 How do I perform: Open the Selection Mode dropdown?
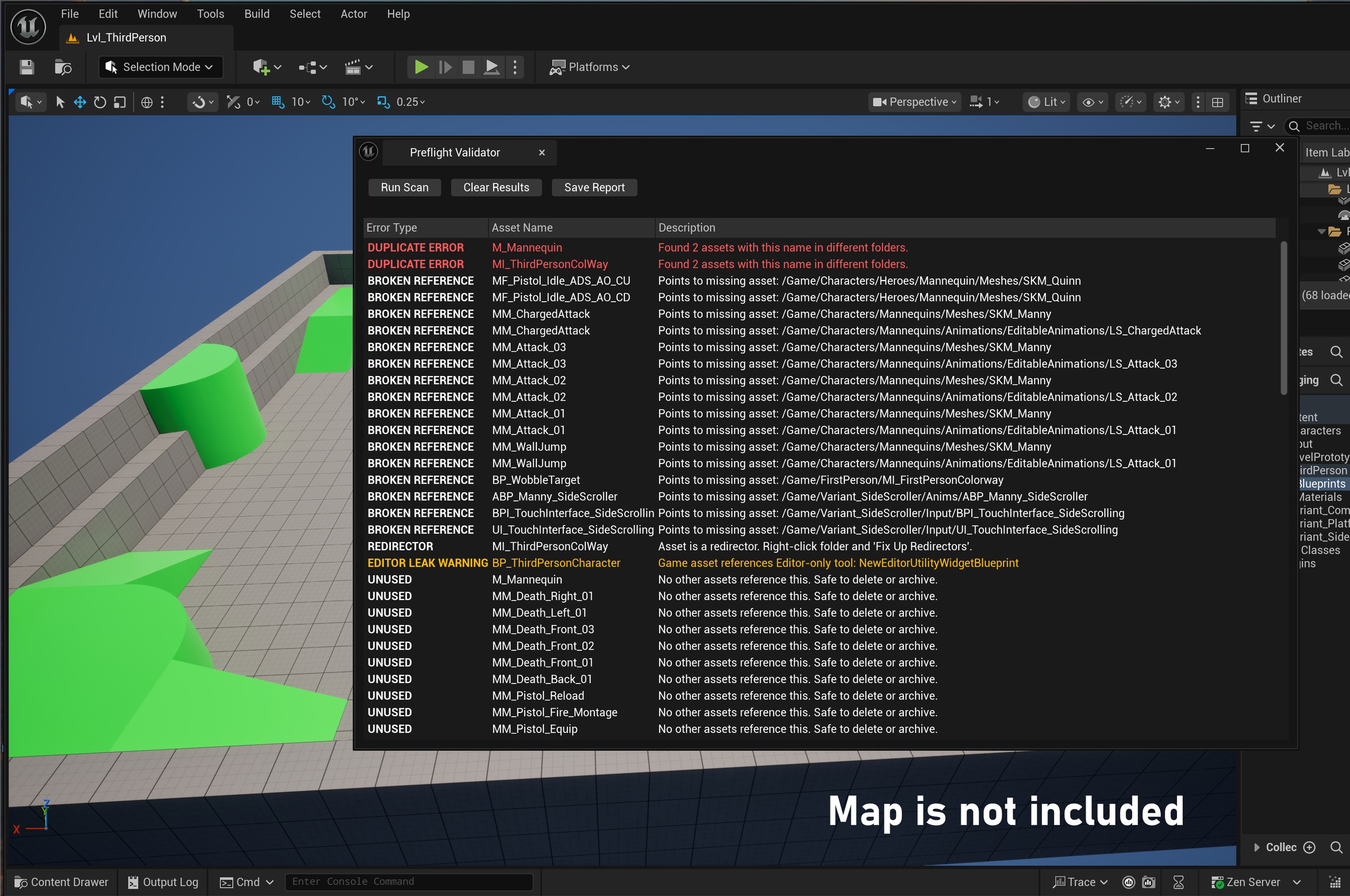click(160, 68)
